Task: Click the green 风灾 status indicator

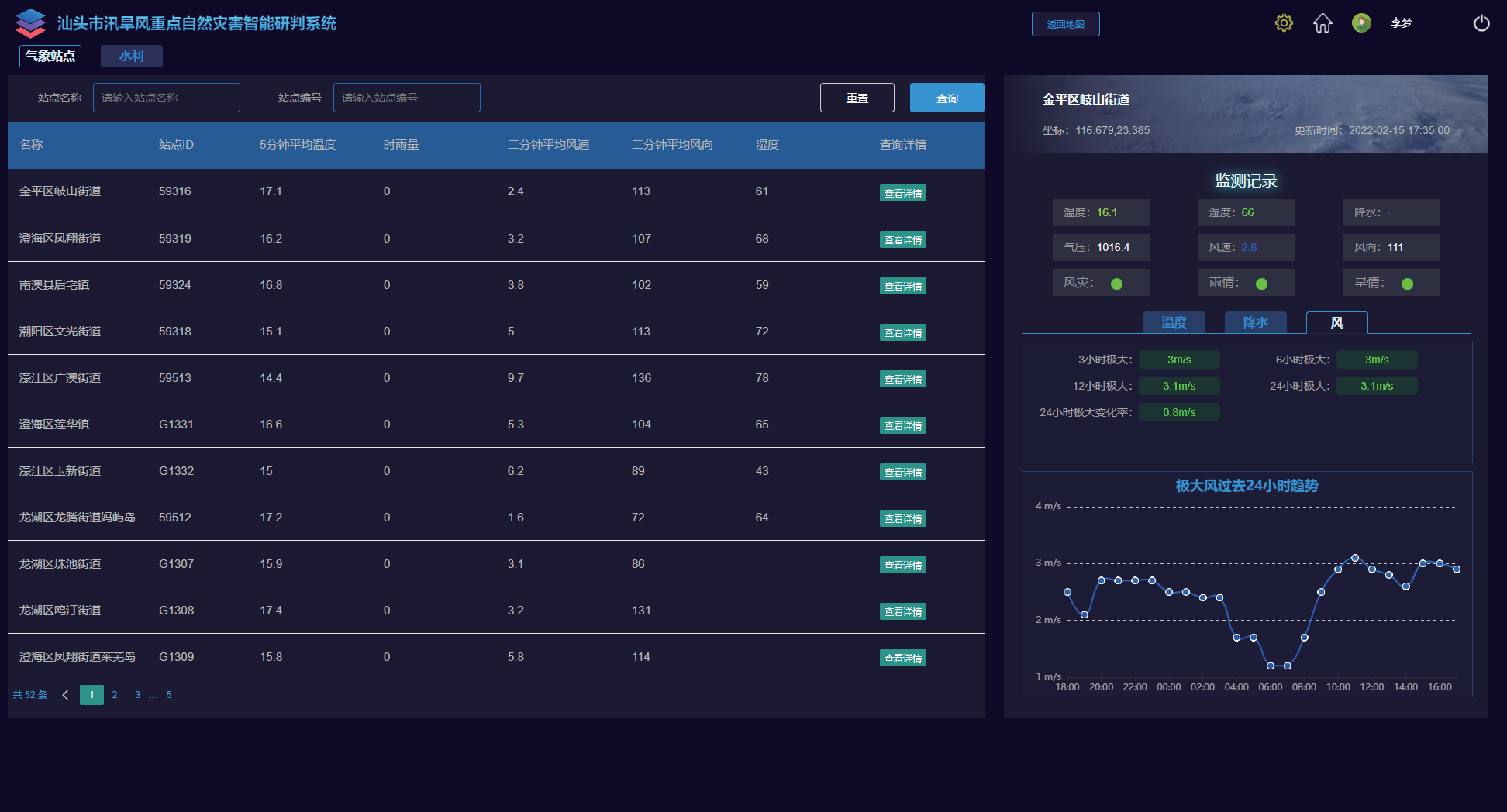Action: pyautogui.click(x=1116, y=284)
